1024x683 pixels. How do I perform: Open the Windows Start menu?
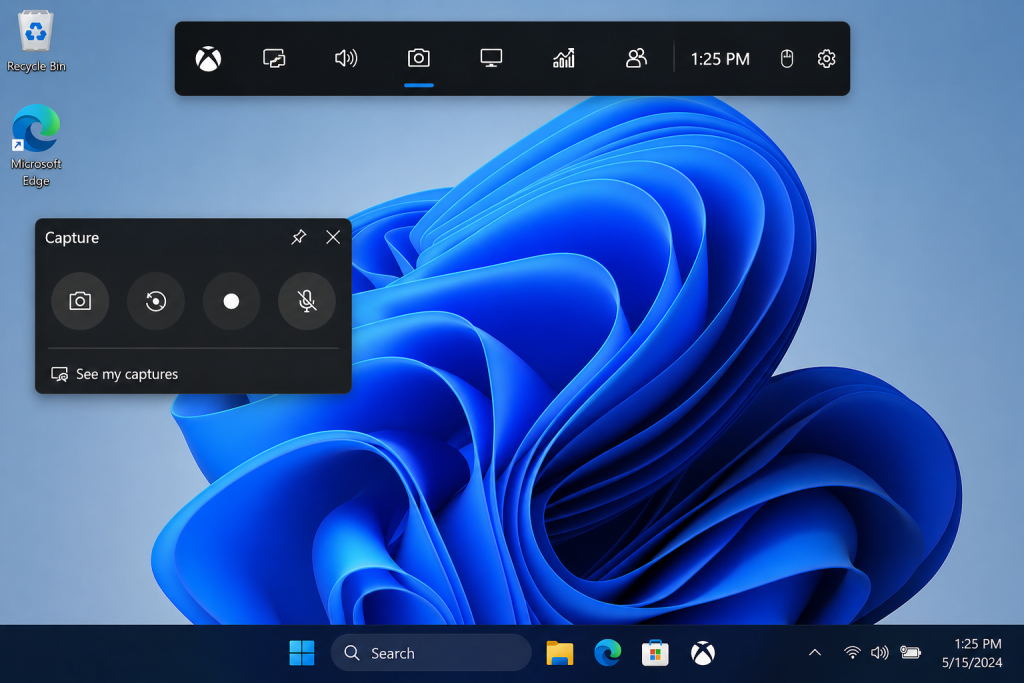301,653
